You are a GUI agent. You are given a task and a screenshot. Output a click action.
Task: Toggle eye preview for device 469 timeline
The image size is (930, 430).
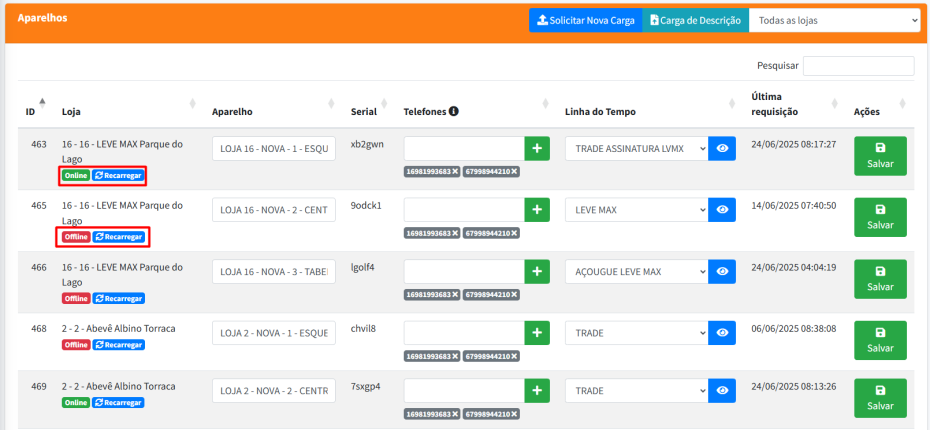722,391
